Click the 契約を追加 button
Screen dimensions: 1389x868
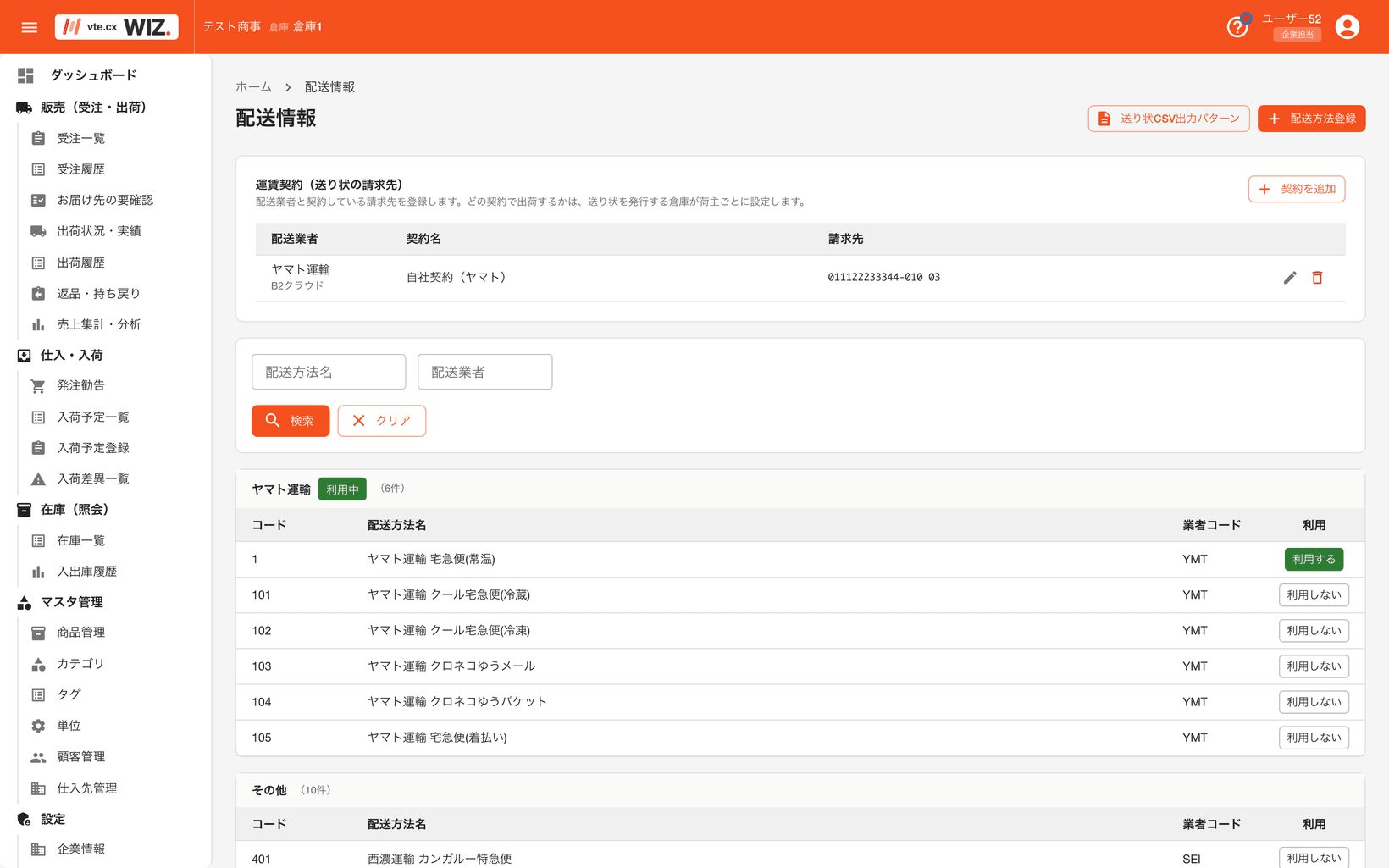(x=1297, y=189)
